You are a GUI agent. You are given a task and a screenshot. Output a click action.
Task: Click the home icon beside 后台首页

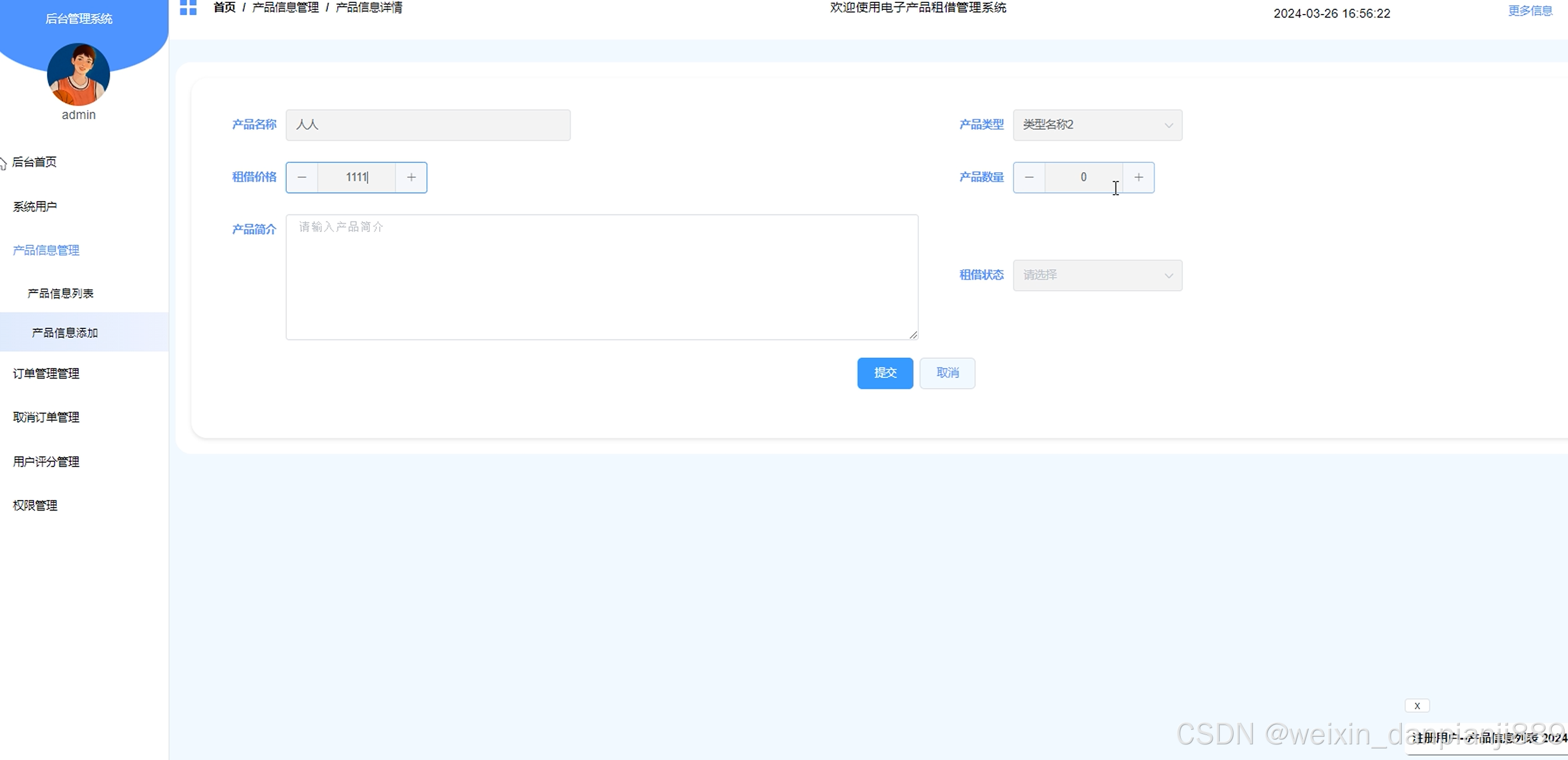pyautogui.click(x=3, y=163)
